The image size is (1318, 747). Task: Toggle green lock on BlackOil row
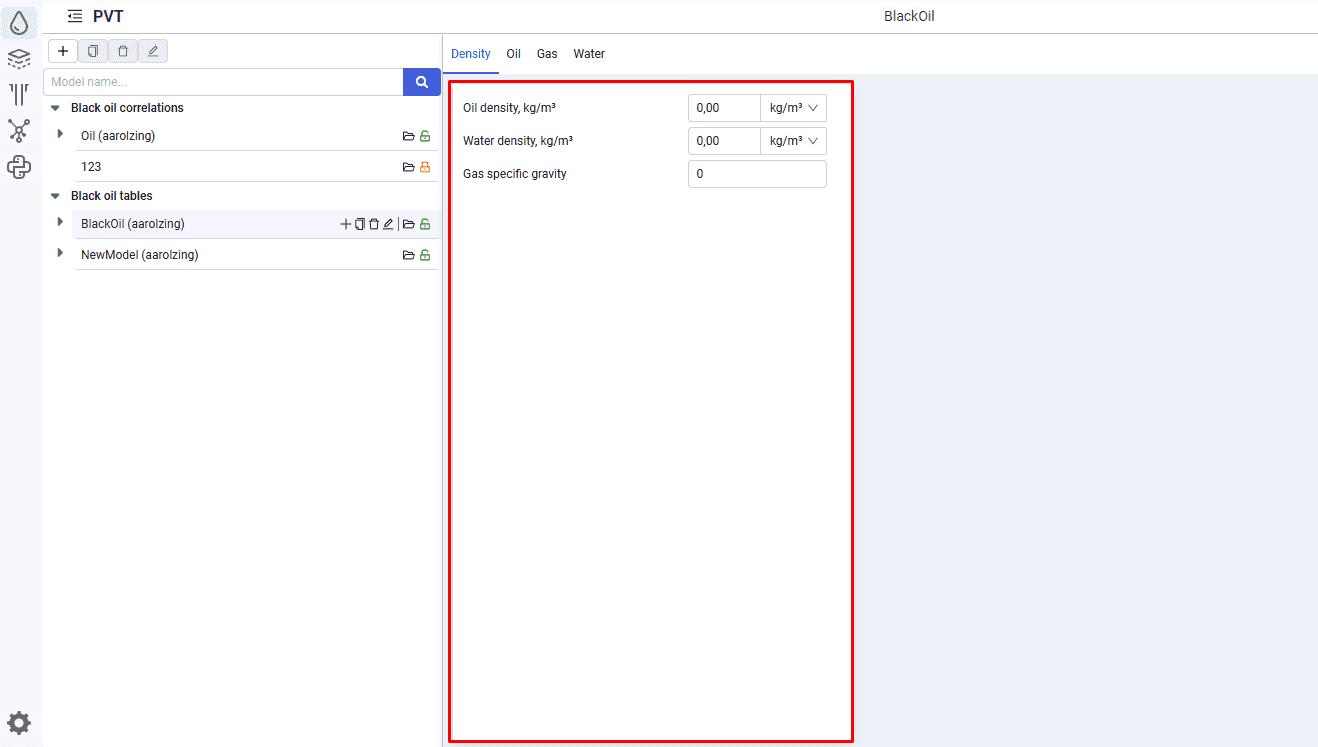[425, 224]
